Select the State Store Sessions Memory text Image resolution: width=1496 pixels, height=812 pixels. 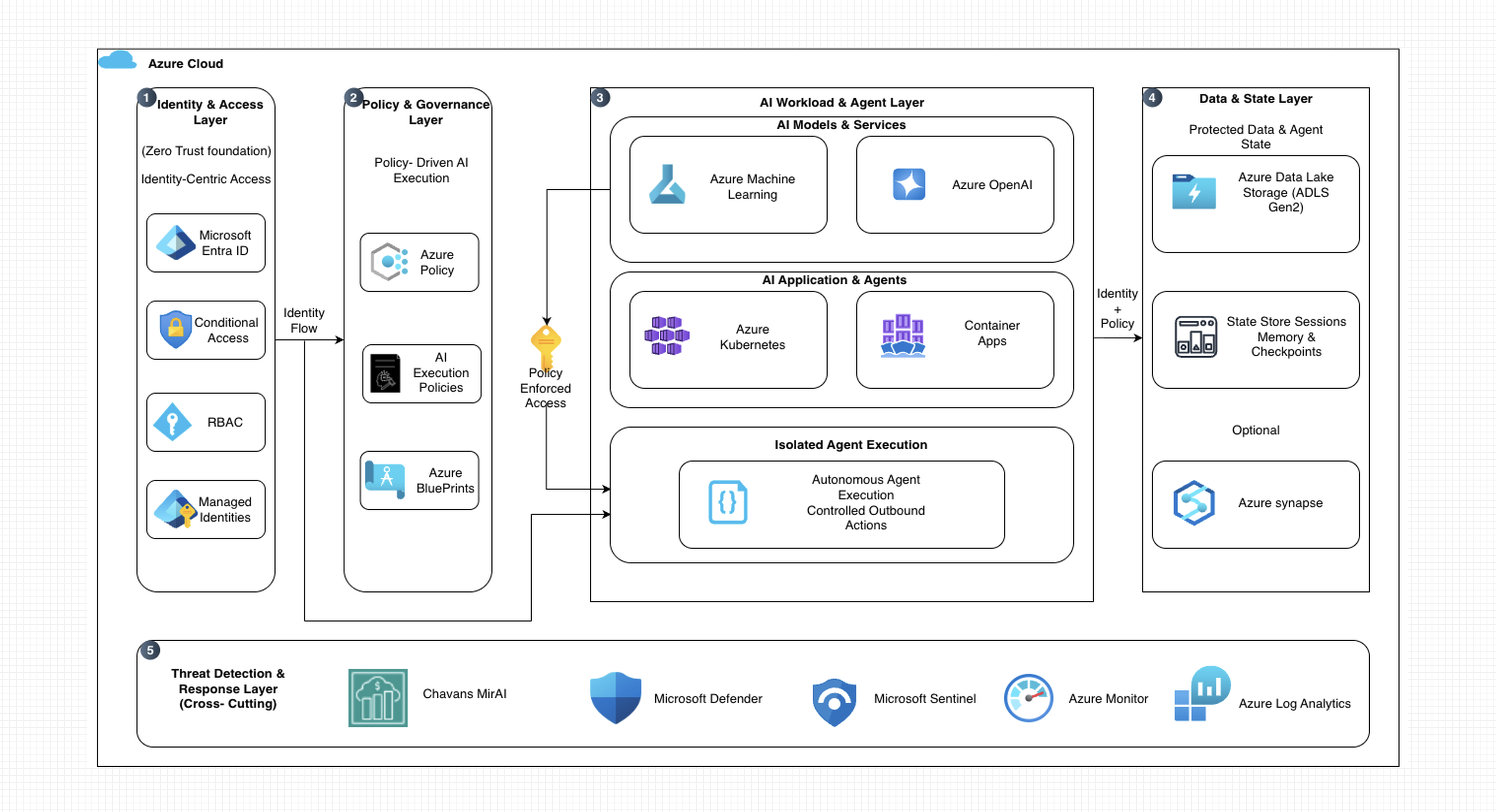click(x=1286, y=337)
